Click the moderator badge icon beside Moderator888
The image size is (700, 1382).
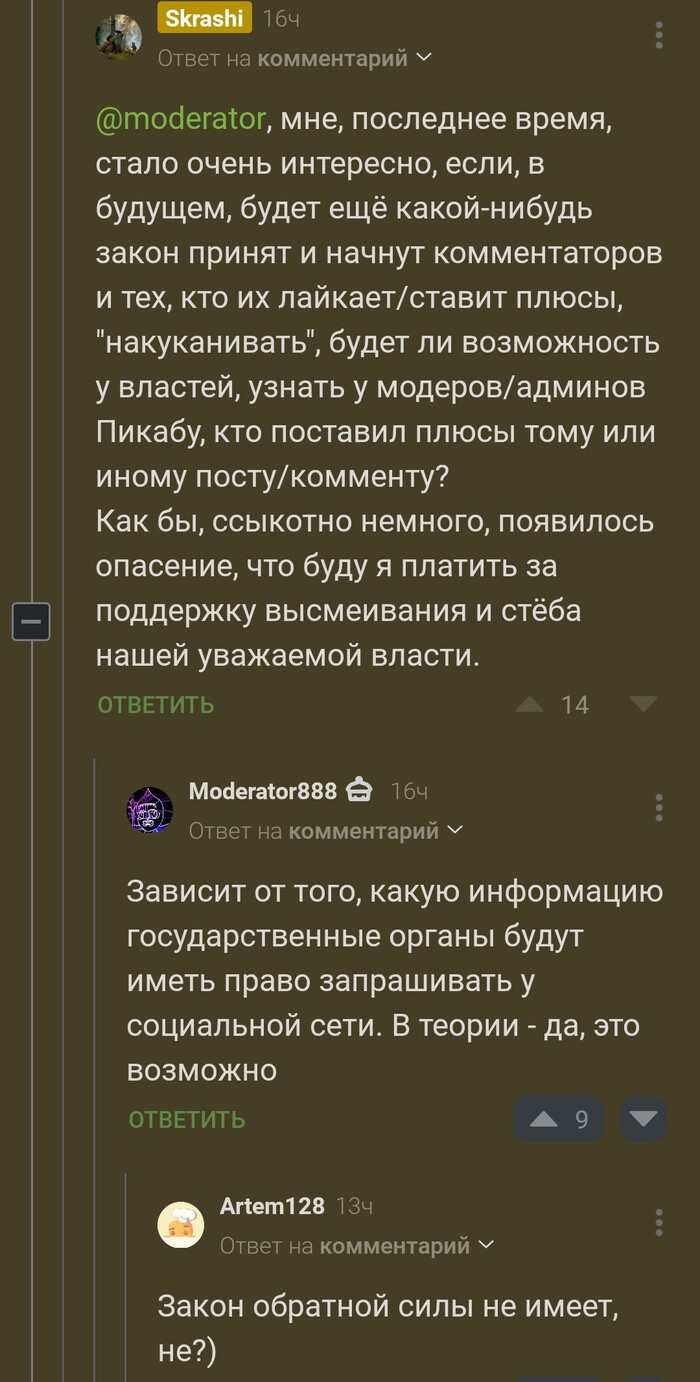click(359, 791)
